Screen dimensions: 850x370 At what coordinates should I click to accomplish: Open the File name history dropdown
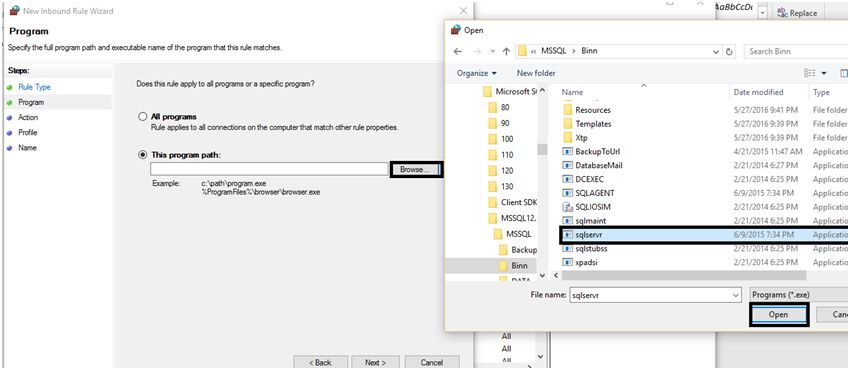click(735, 295)
